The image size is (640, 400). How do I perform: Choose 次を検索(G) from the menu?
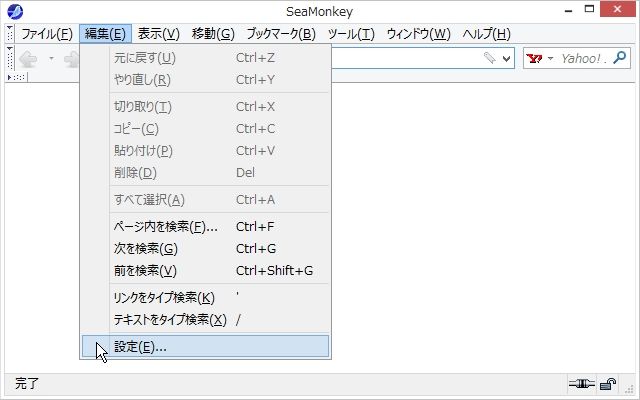click(x=205, y=249)
